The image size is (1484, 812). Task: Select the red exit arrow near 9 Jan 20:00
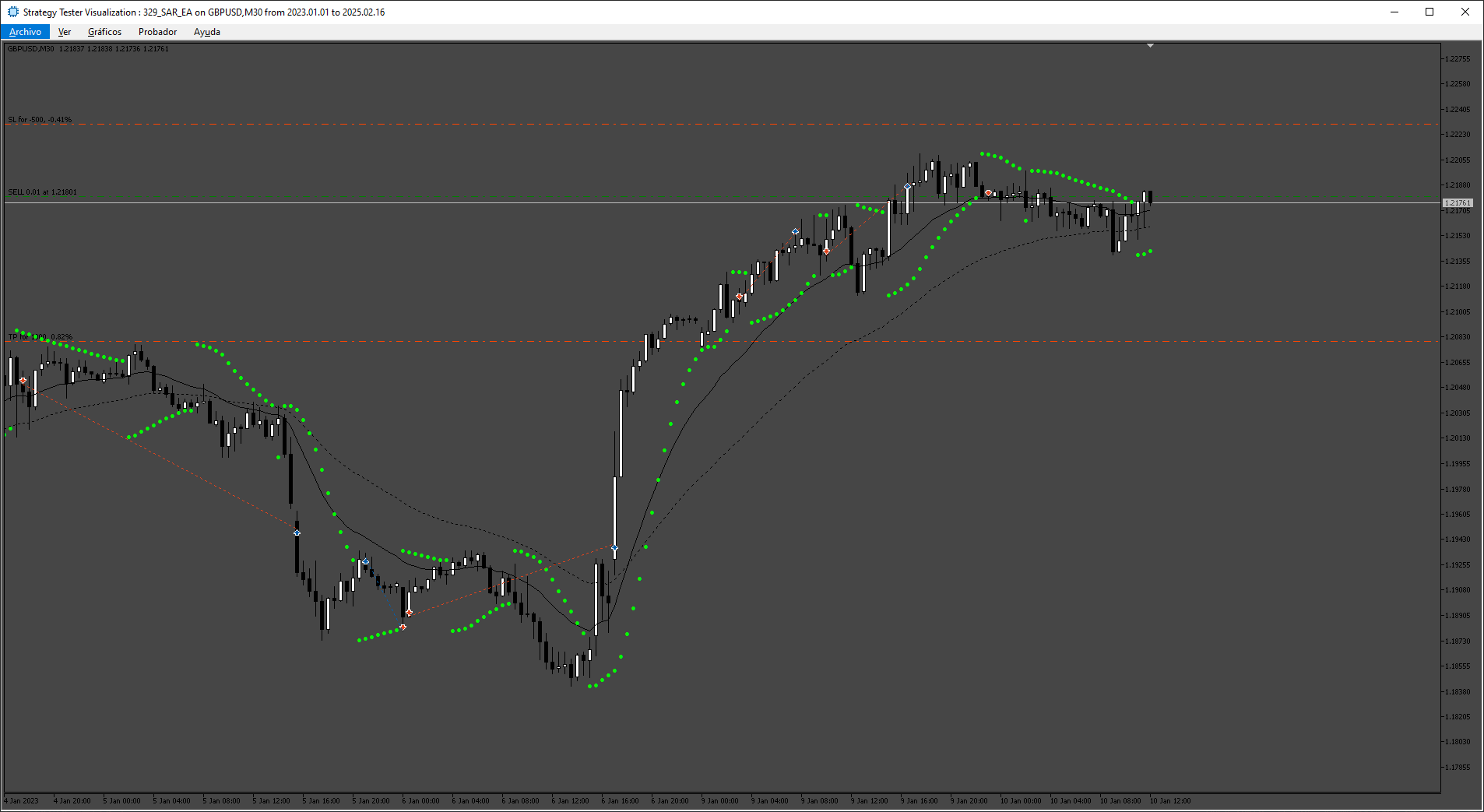[x=988, y=192]
